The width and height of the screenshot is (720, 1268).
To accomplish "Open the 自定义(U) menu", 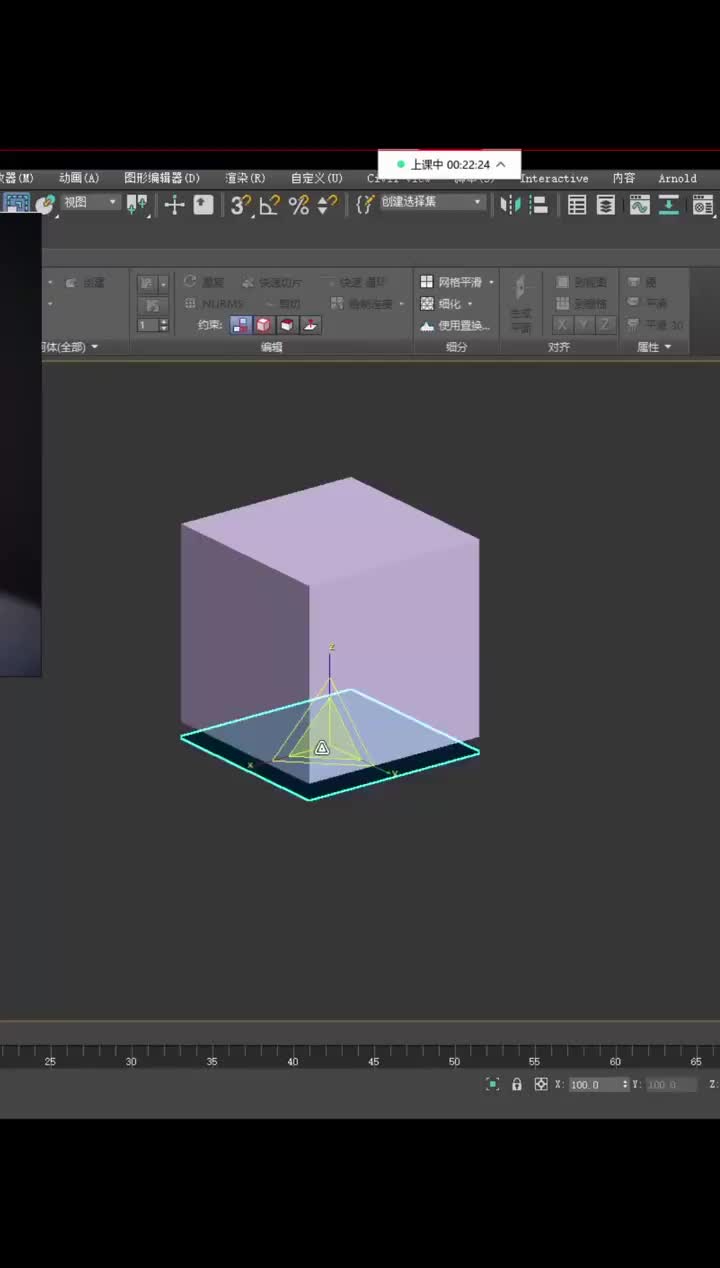I will tap(316, 178).
